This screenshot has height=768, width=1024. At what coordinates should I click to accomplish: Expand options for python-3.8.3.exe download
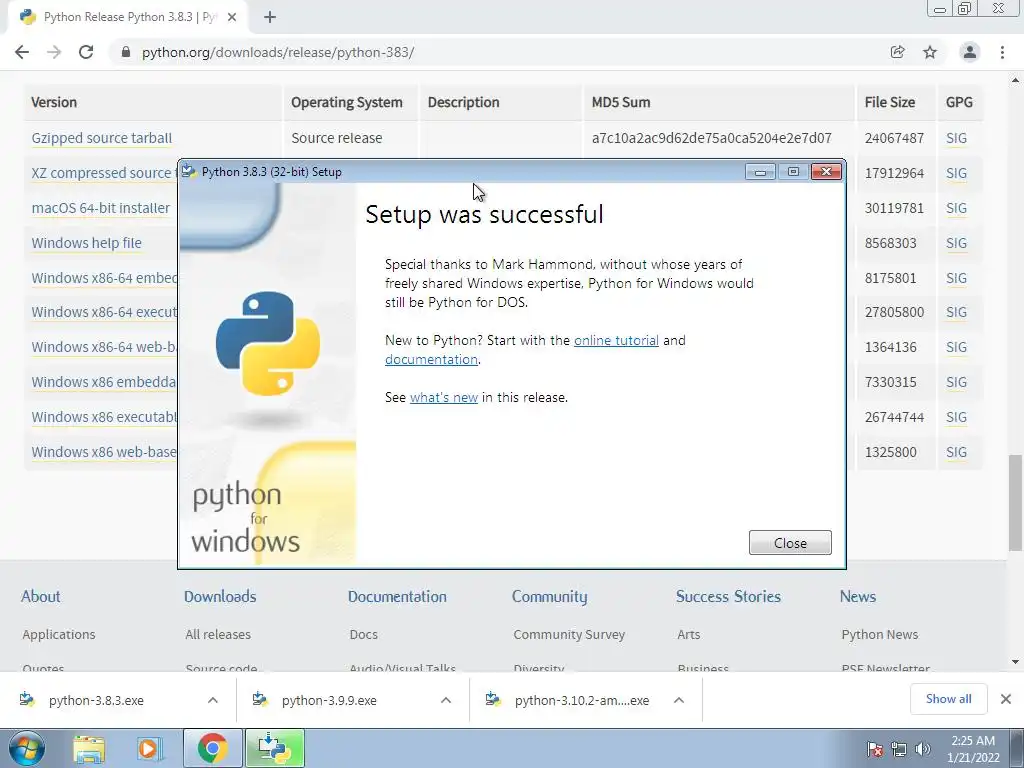tap(213, 700)
